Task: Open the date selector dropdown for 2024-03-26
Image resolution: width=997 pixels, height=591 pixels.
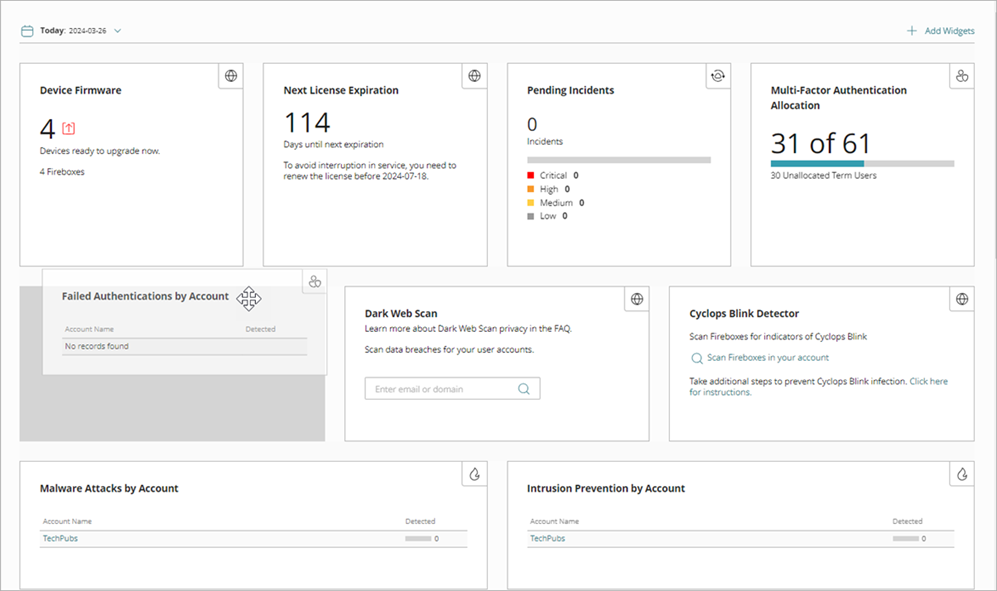Action: tap(118, 30)
